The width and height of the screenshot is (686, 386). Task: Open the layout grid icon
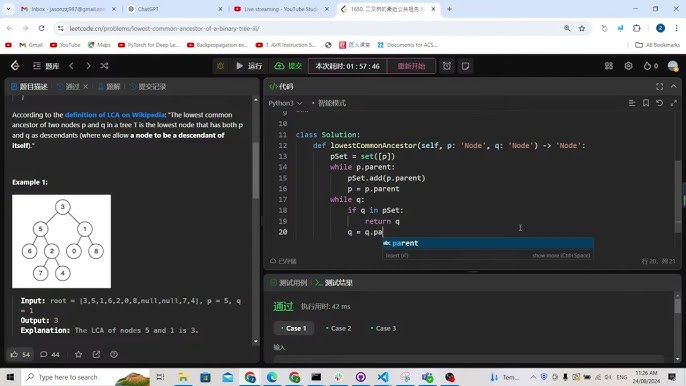609,66
